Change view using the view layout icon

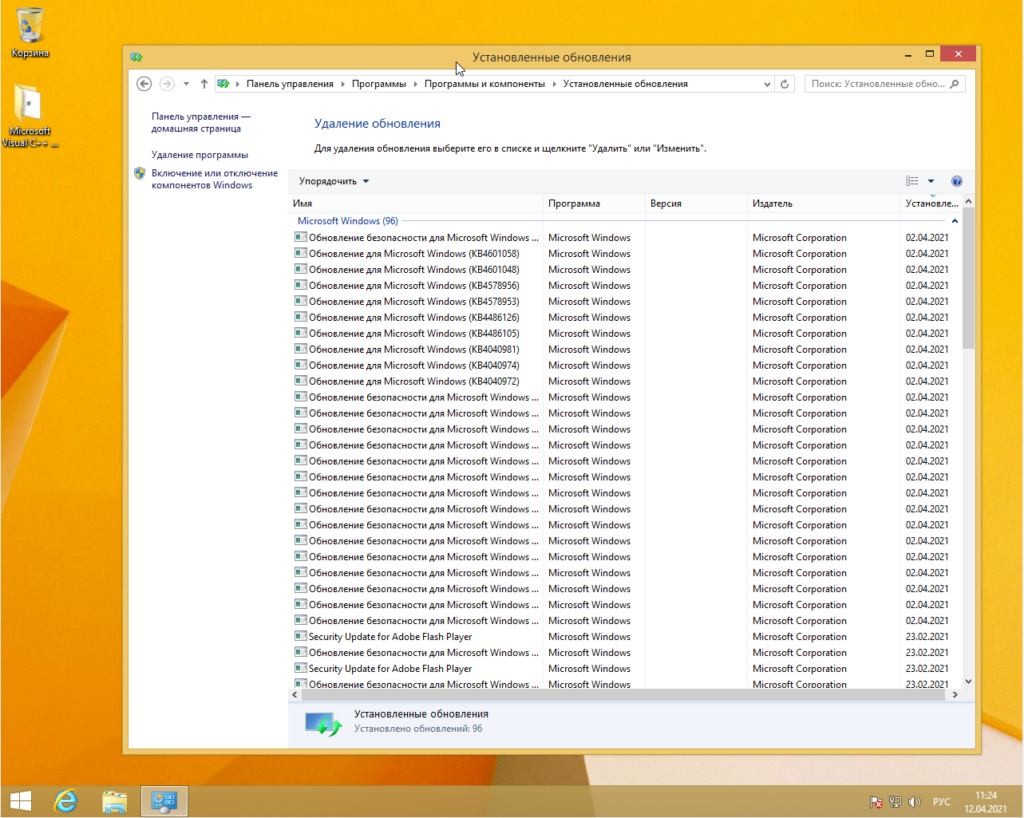point(912,181)
